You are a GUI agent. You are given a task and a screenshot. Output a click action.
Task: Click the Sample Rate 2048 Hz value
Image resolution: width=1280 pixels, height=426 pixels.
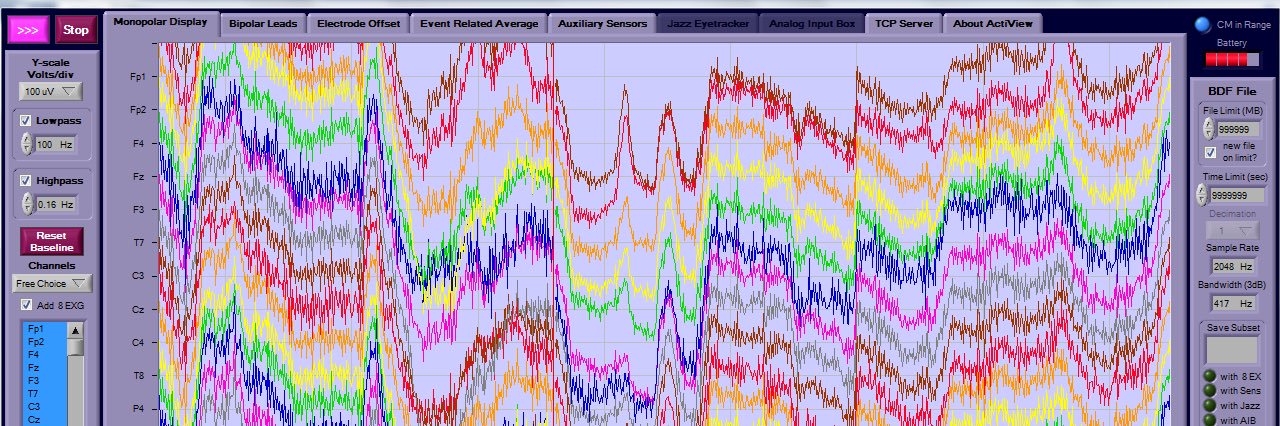(1232, 267)
